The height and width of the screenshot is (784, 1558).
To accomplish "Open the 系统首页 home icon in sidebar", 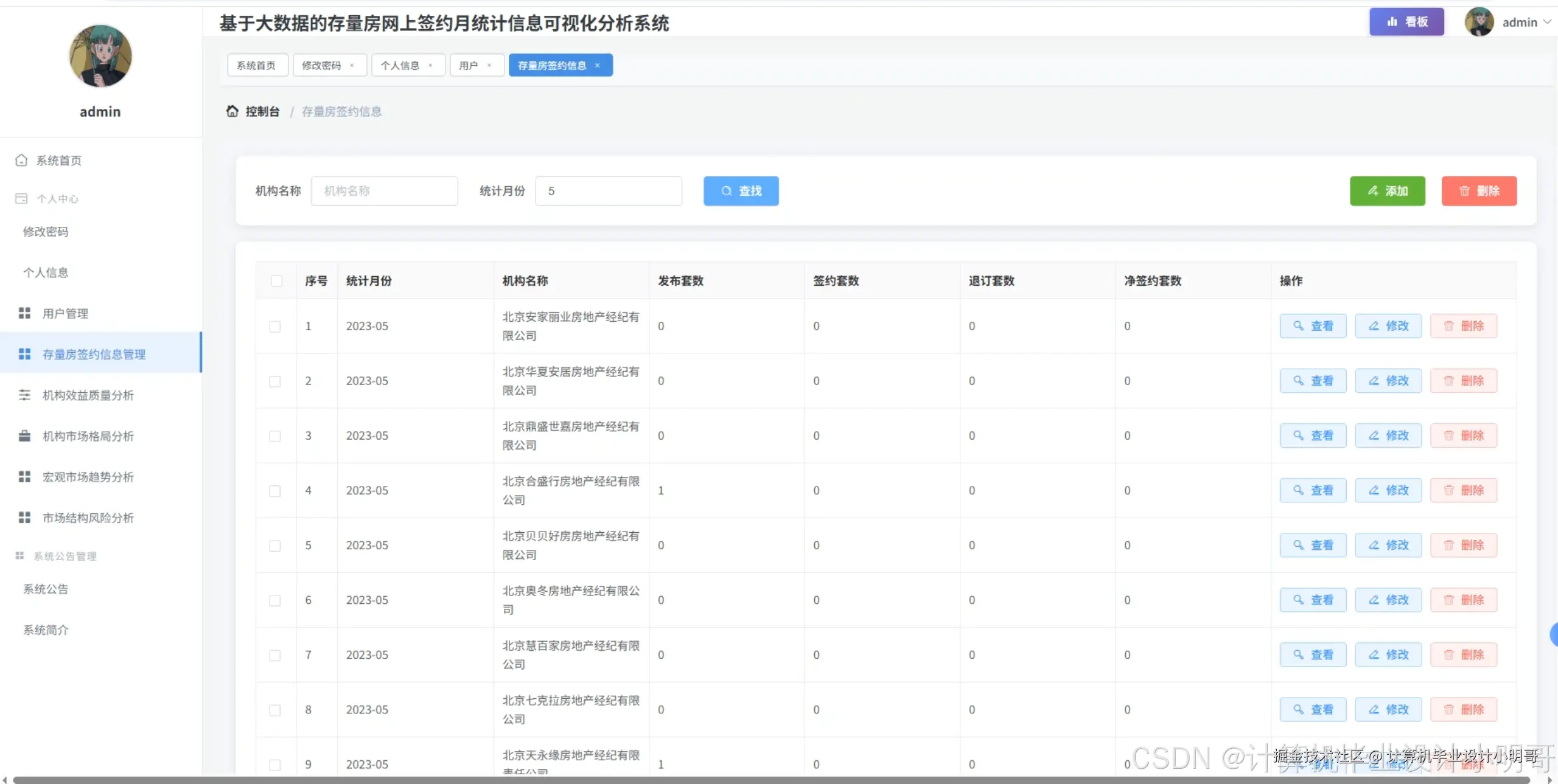I will pos(21,160).
